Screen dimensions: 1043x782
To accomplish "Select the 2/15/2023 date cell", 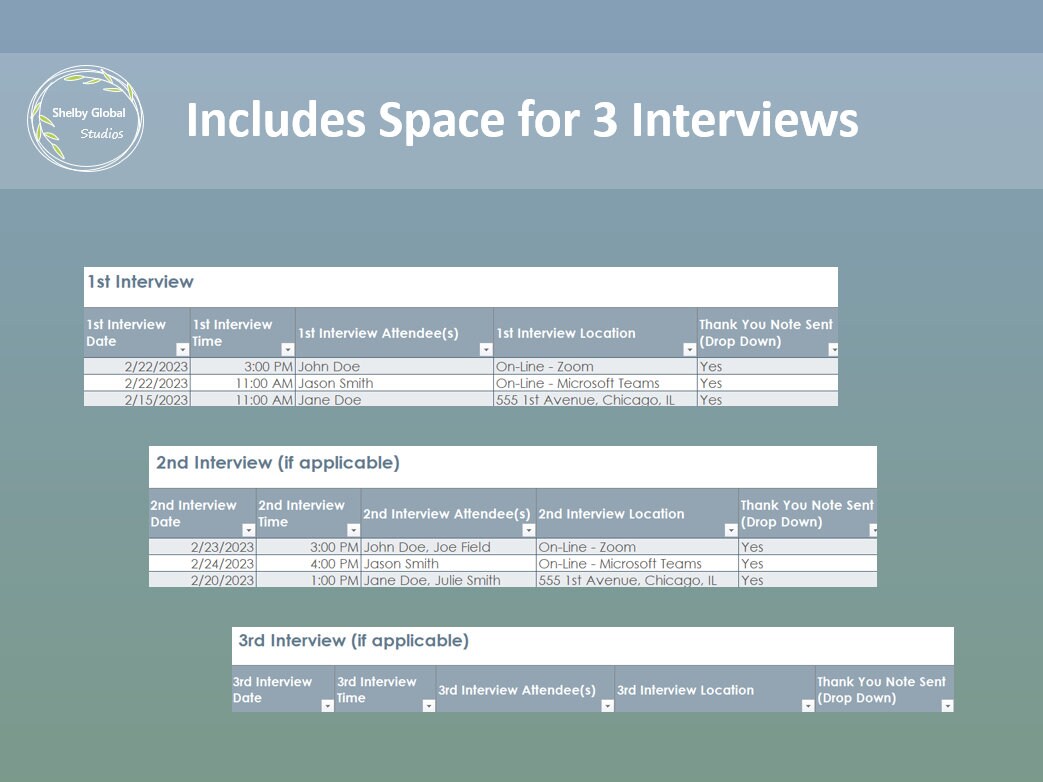I will 137,400.
